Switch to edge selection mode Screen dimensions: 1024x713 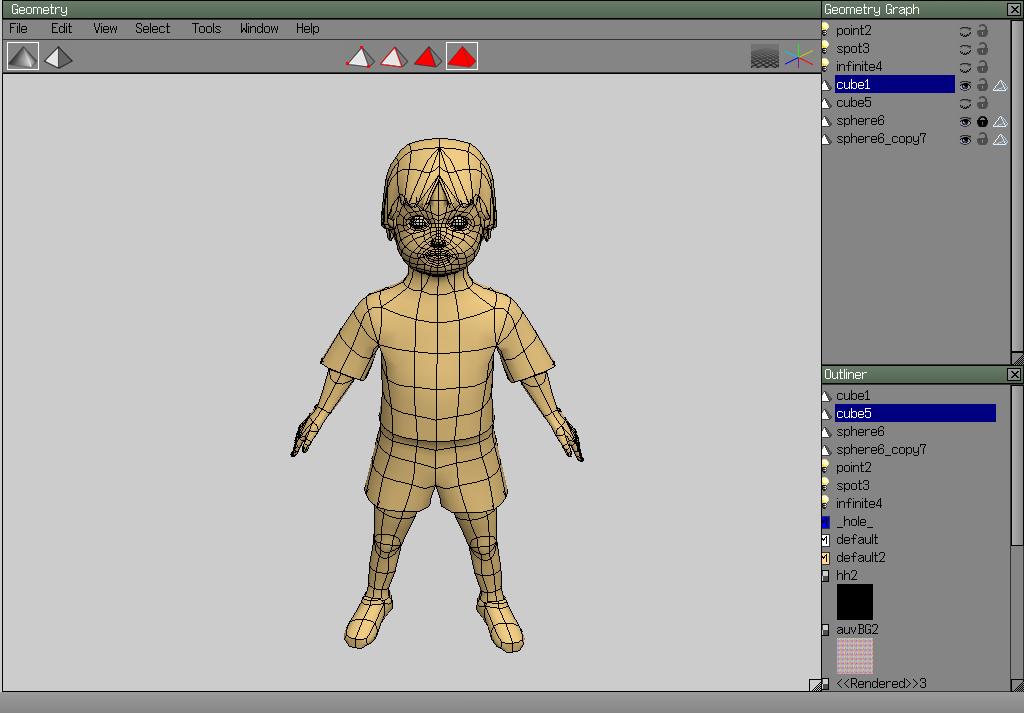394,57
